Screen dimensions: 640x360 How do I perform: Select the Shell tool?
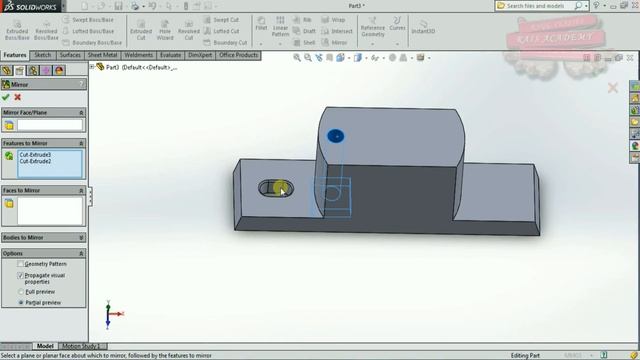tap(304, 42)
